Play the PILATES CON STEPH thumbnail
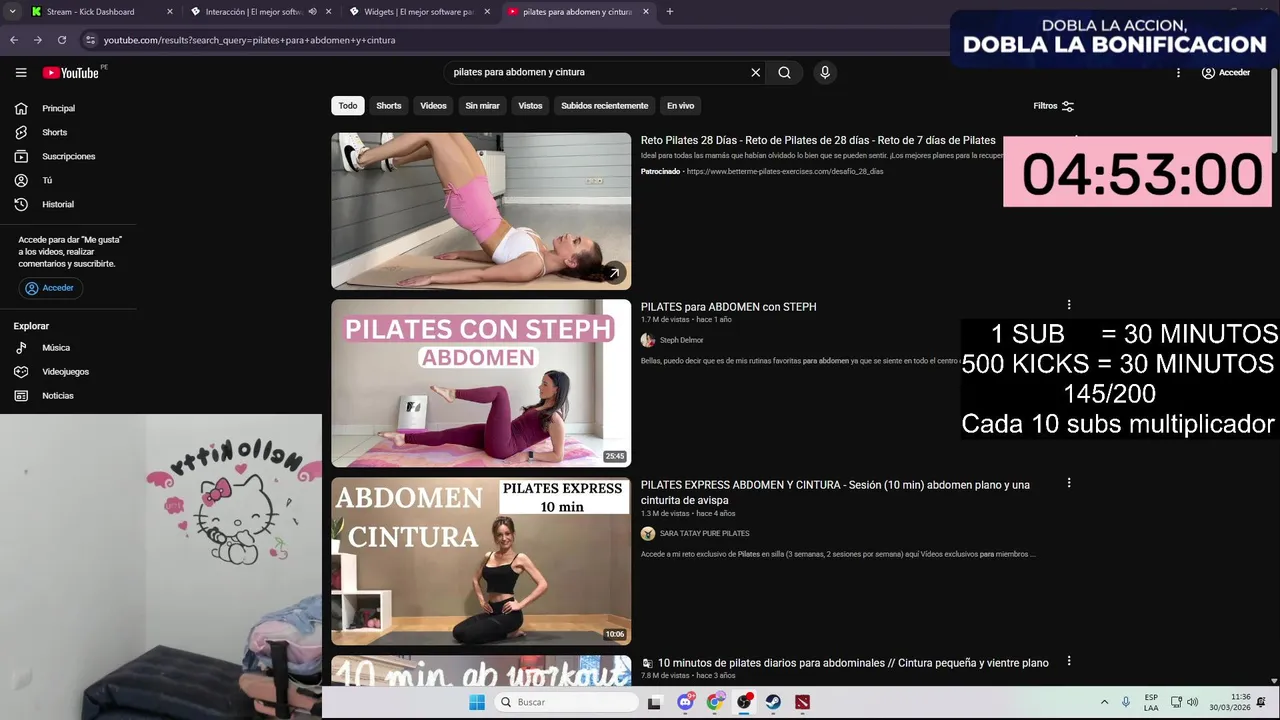 coord(481,383)
